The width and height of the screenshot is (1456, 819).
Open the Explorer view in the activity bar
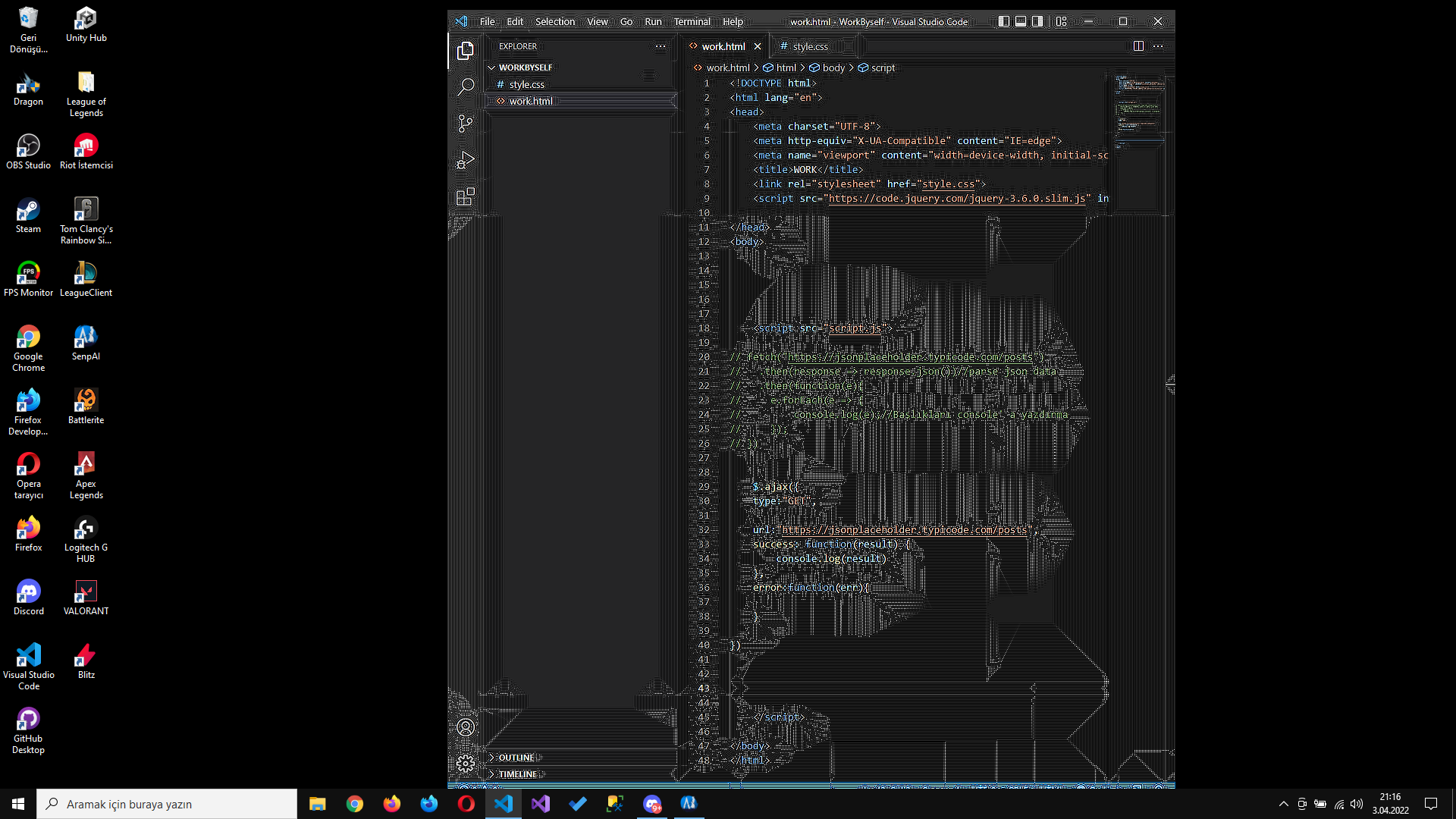click(x=466, y=51)
